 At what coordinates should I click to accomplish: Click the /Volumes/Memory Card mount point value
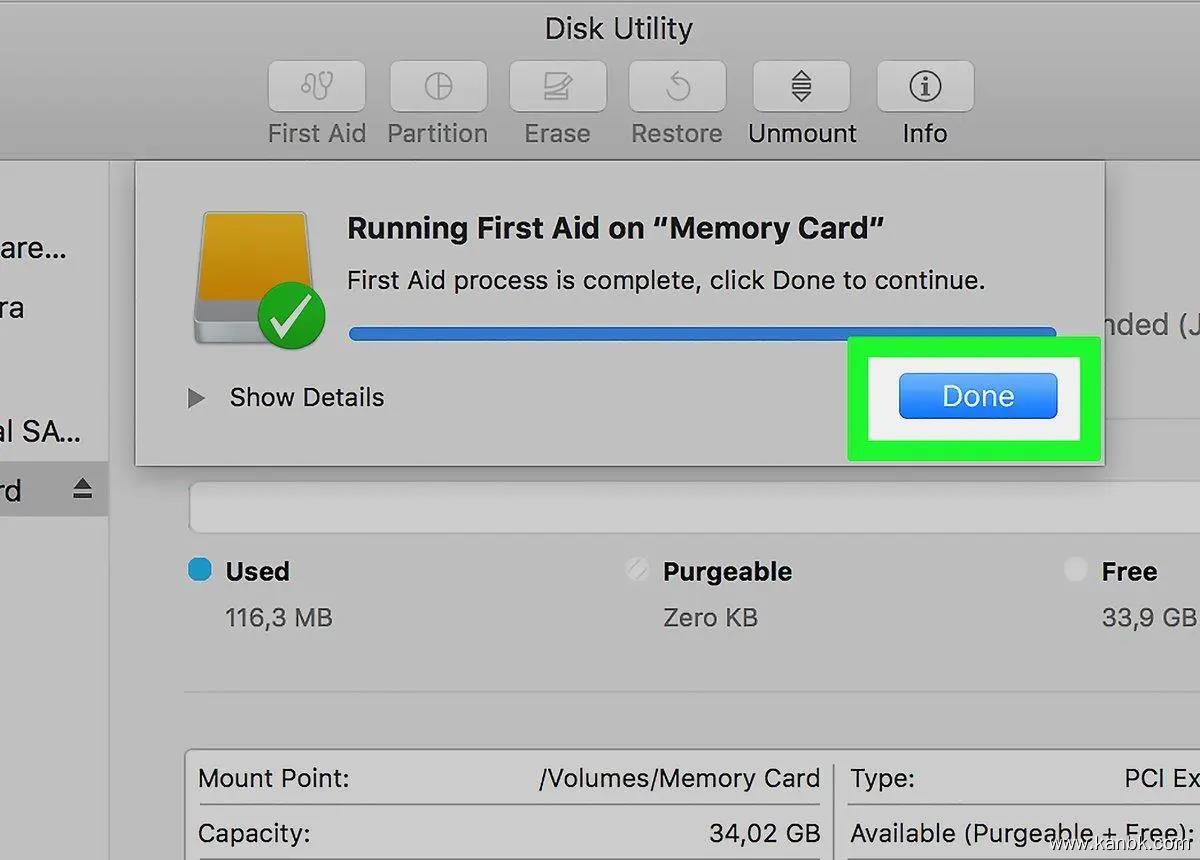pyautogui.click(x=679, y=778)
